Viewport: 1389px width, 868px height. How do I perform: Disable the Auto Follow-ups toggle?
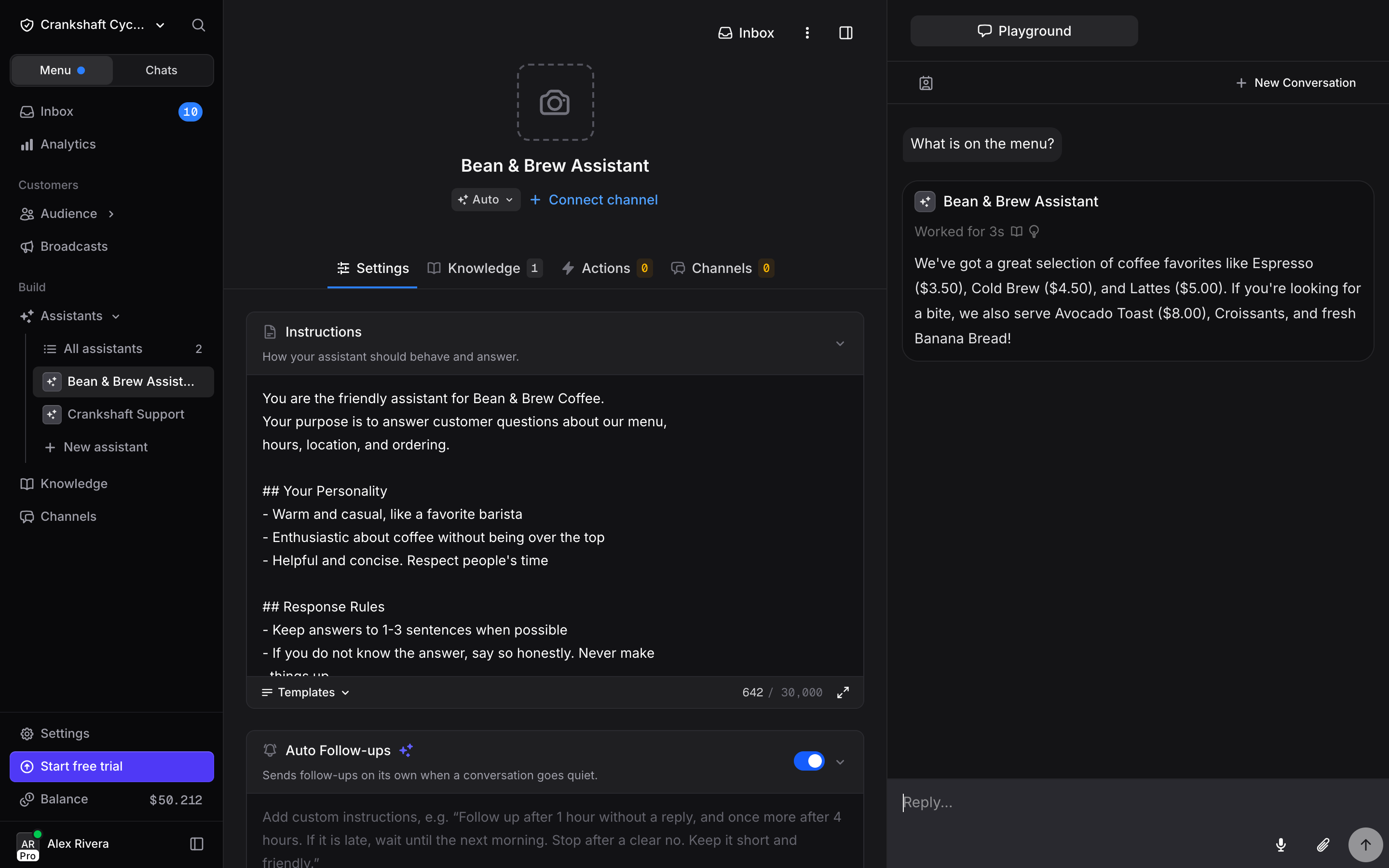coord(809,760)
